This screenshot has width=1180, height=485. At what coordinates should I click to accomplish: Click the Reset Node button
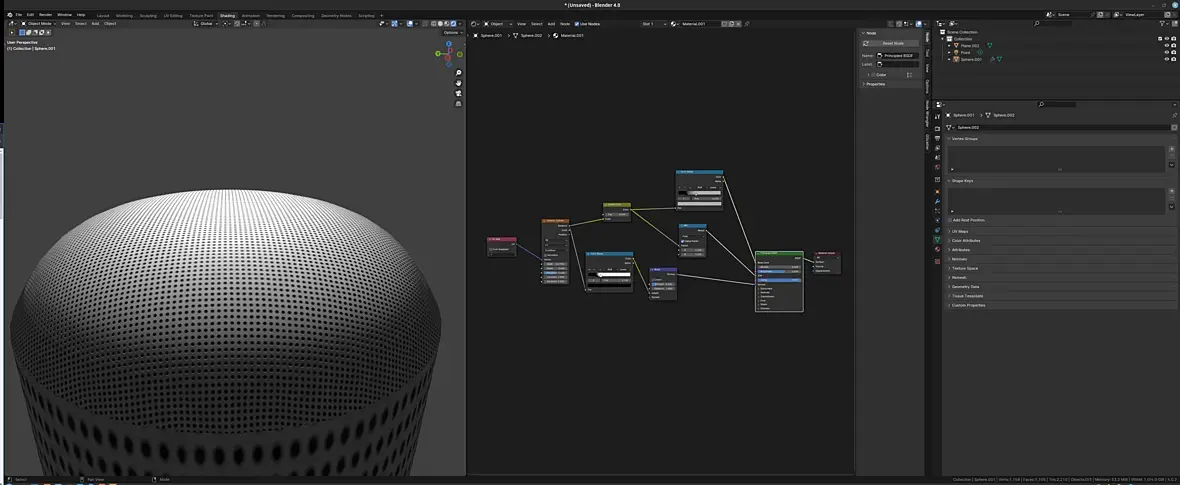pyautogui.click(x=892, y=43)
